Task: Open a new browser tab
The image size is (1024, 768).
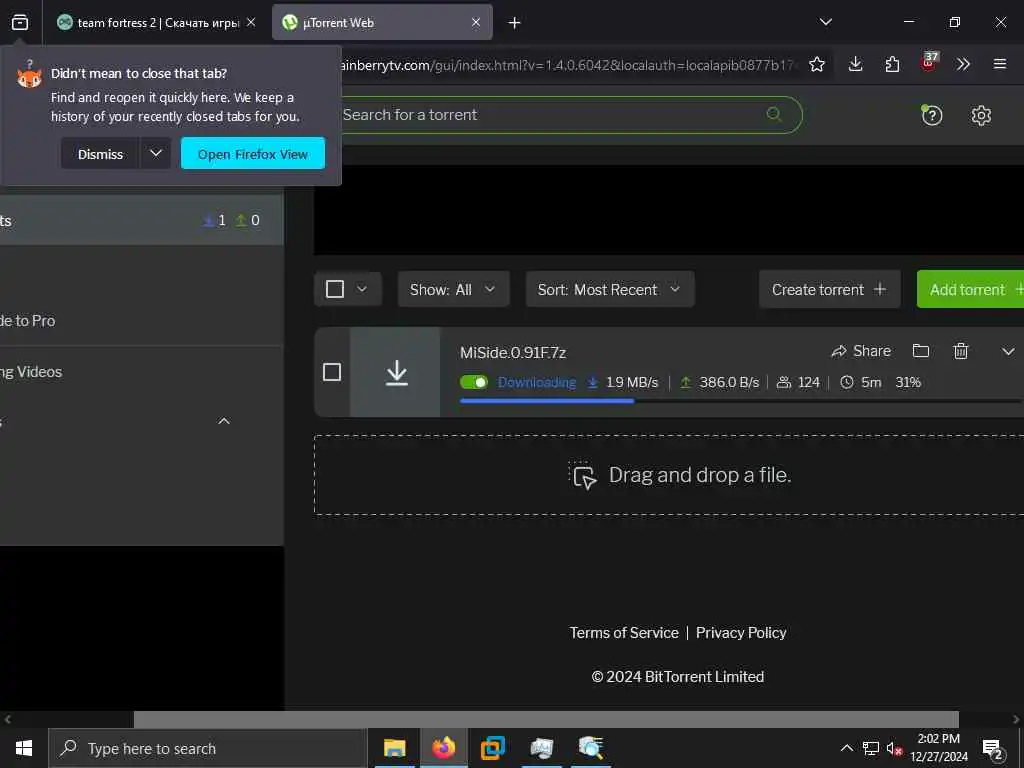Action: point(515,23)
